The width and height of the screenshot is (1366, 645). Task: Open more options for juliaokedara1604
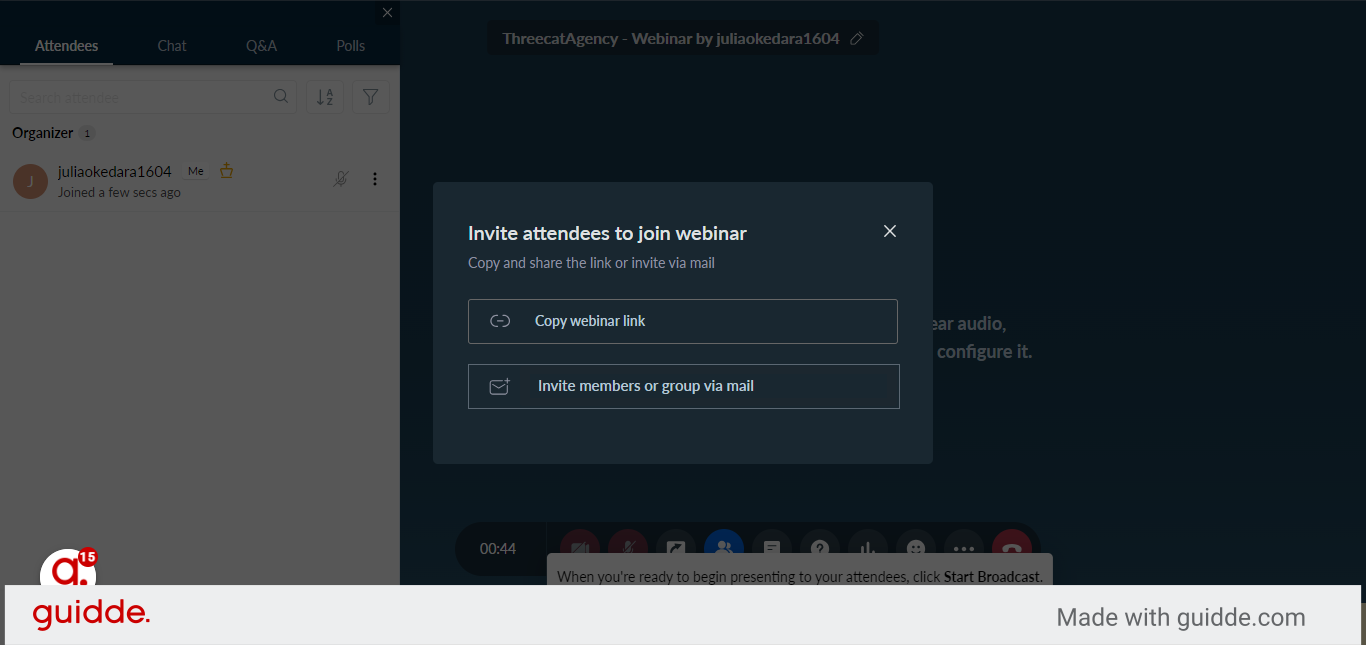375,179
